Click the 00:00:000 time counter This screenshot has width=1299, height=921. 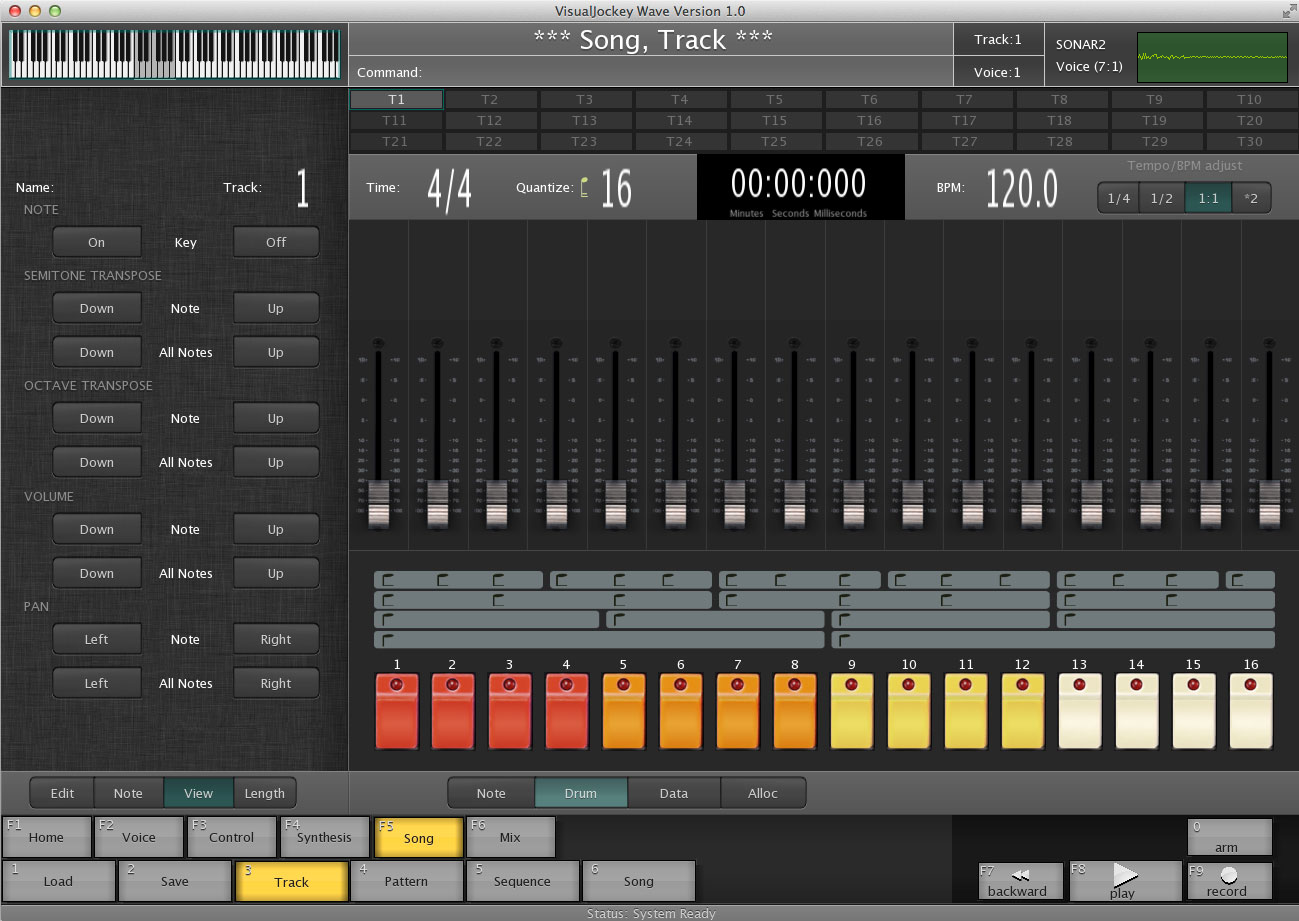(799, 184)
